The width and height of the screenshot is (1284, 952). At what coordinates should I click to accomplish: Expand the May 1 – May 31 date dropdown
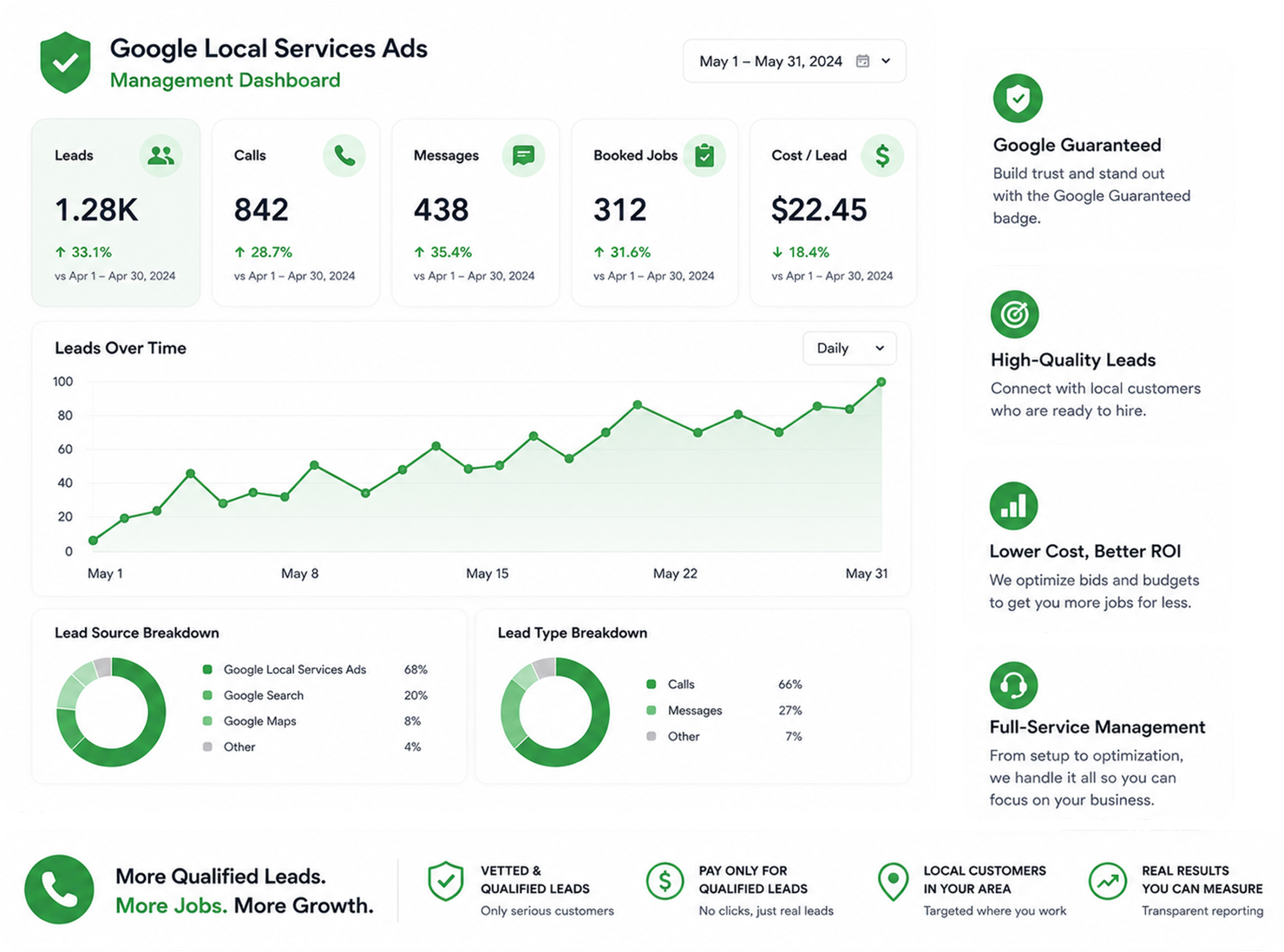pyautogui.click(x=794, y=61)
